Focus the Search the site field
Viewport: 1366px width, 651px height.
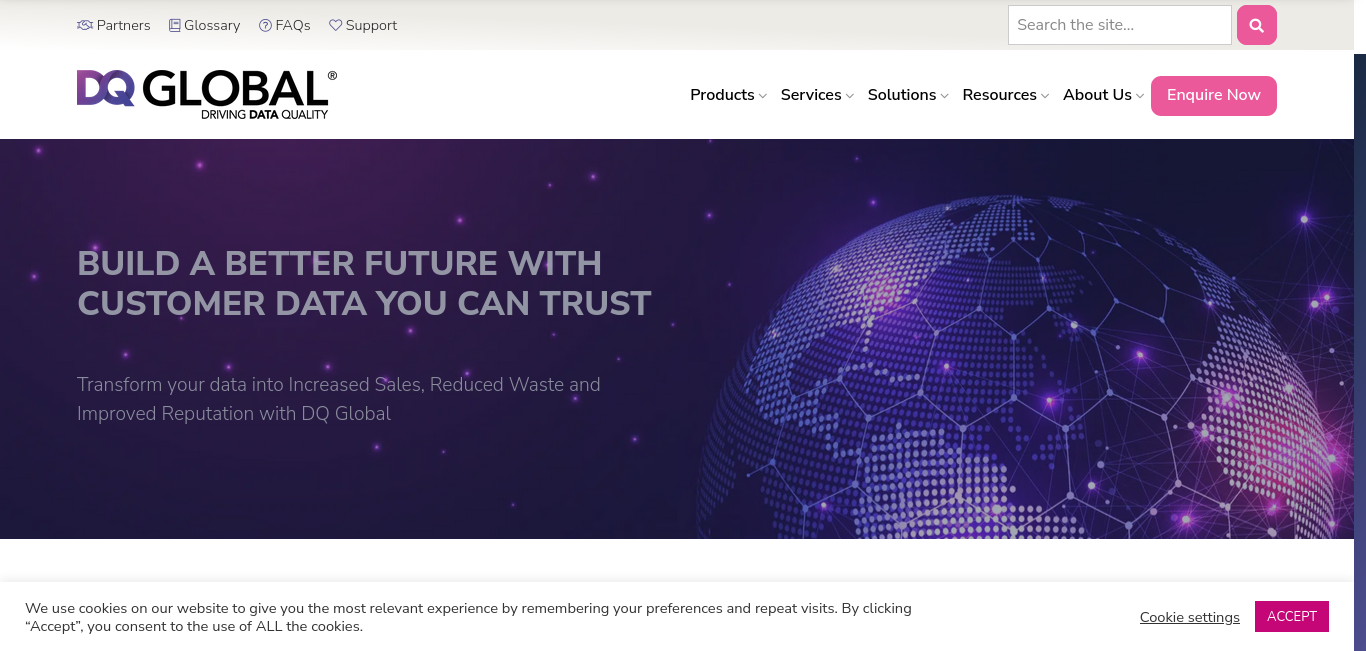click(1119, 25)
